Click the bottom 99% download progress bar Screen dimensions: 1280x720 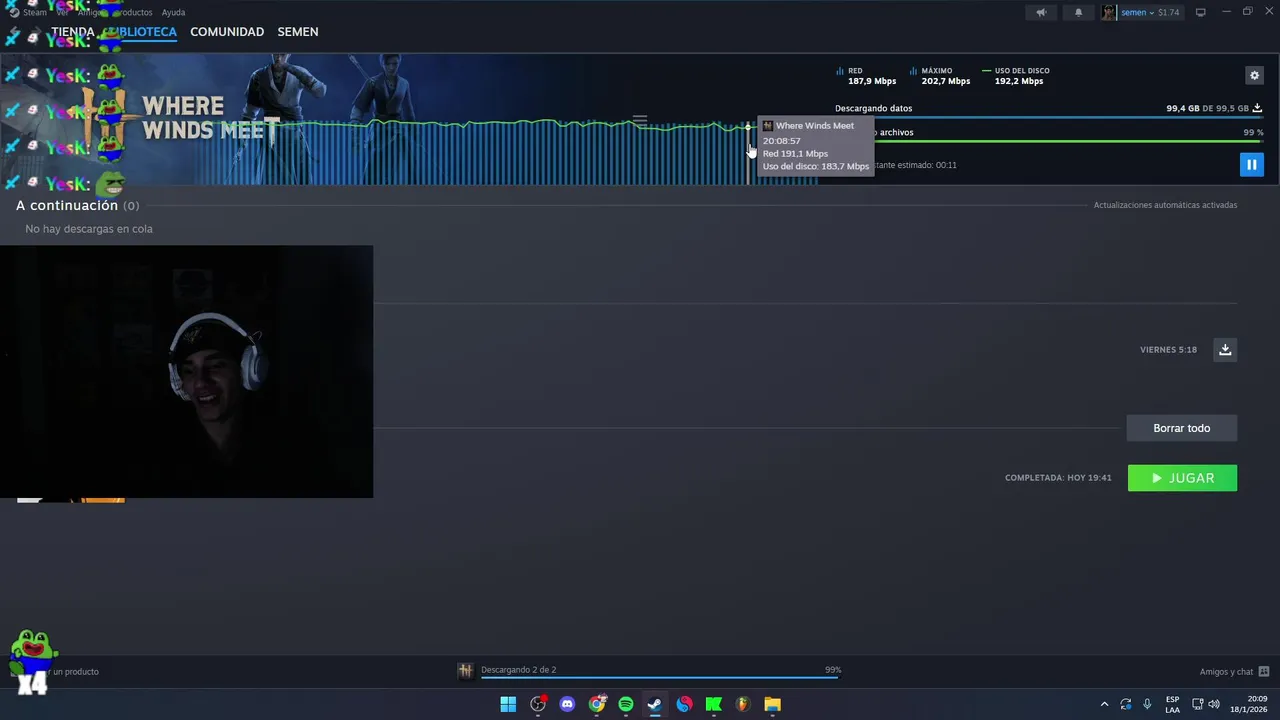[660, 678]
